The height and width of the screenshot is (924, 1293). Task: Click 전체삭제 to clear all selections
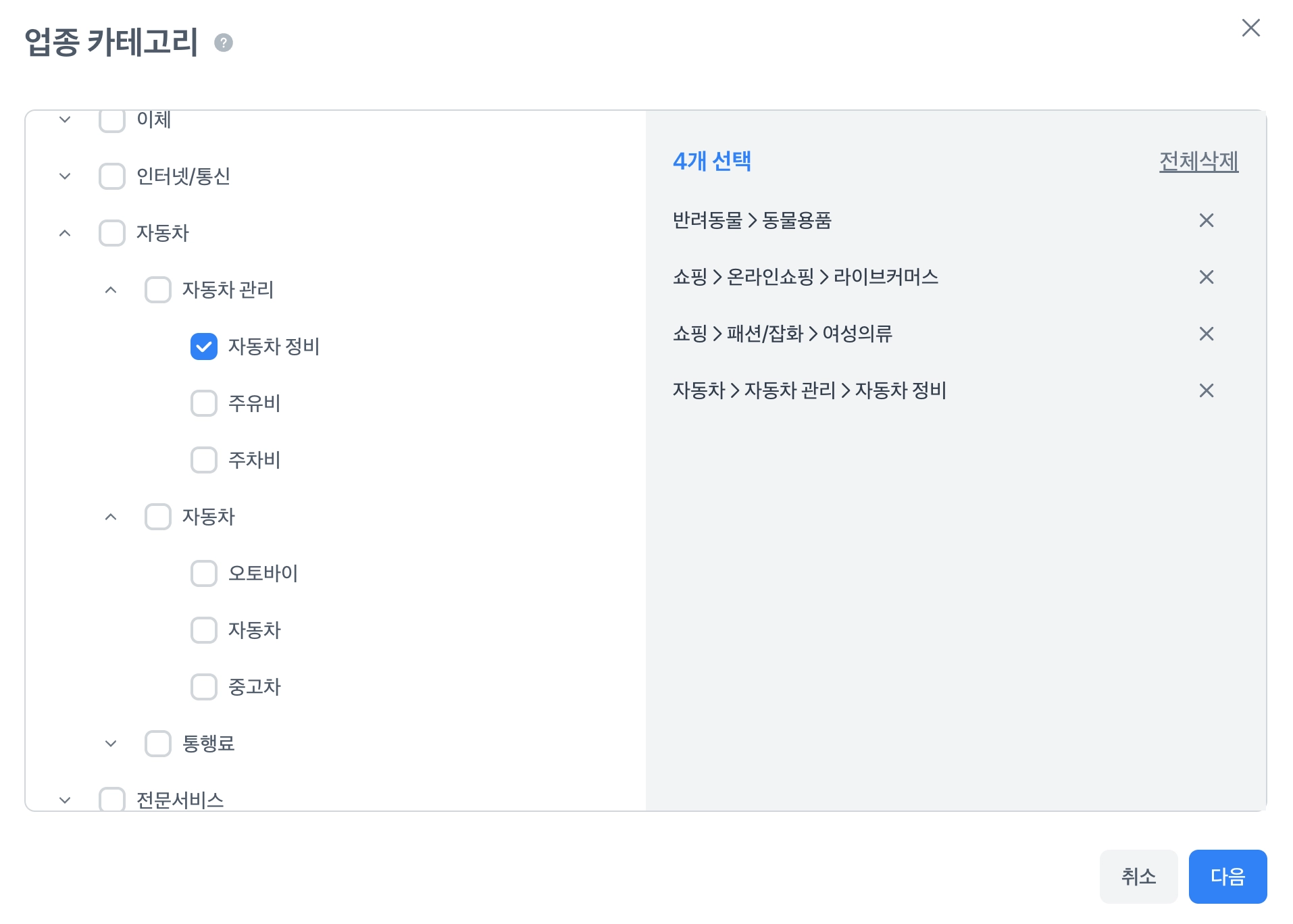click(1198, 161)
